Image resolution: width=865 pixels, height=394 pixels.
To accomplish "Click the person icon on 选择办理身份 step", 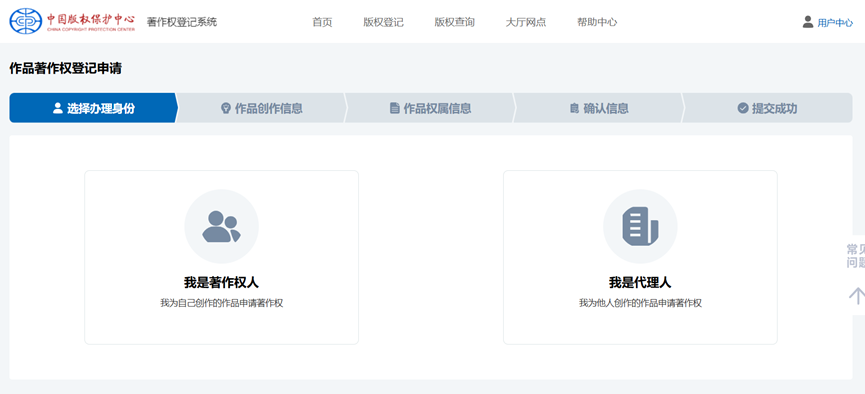I will click(x=58, y=108).
